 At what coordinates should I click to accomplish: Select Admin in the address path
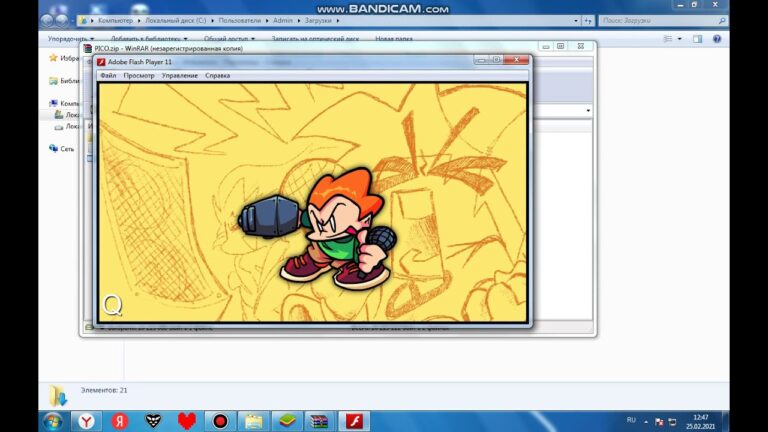(283, 21)
